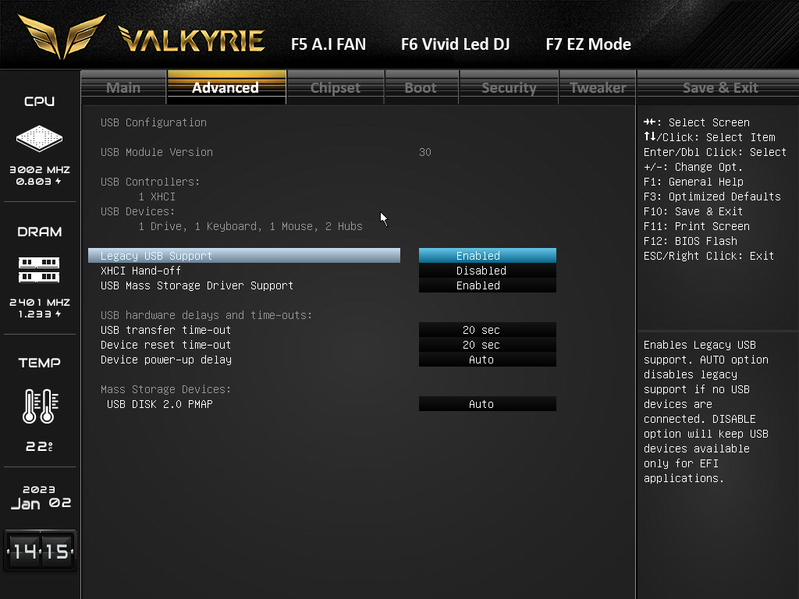The height and width of the screenshot is (599, 799).
Task: Select the Device reset time-out label
Action: coord(166,345)
